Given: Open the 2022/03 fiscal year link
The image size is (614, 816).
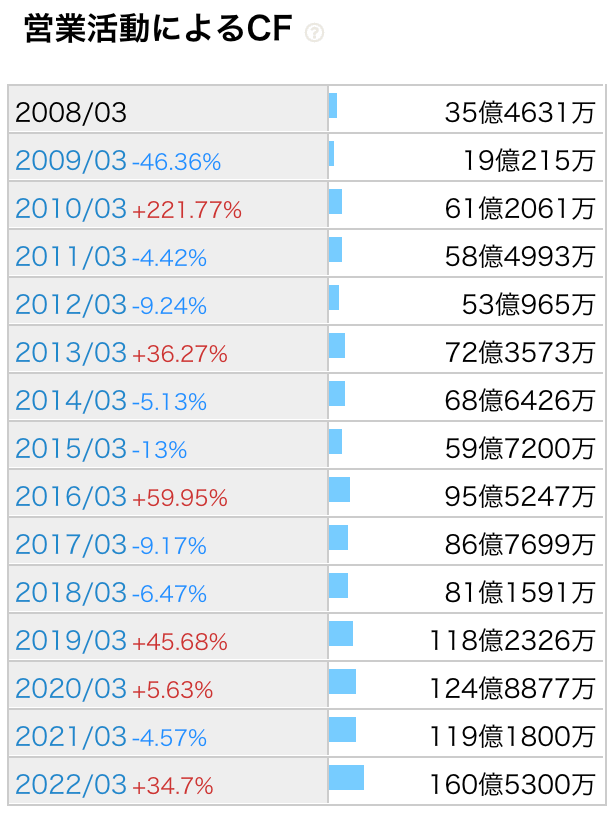Looking at the screenshot, I should pos(71,785).
